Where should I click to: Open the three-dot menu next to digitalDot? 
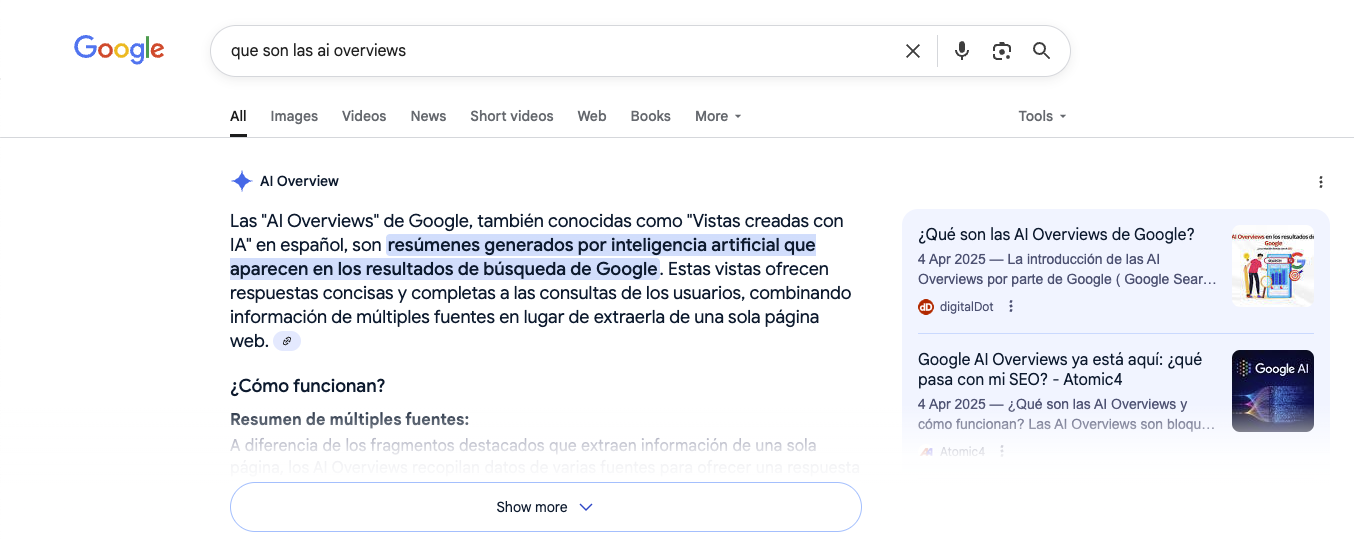[x=1011, y=307]
